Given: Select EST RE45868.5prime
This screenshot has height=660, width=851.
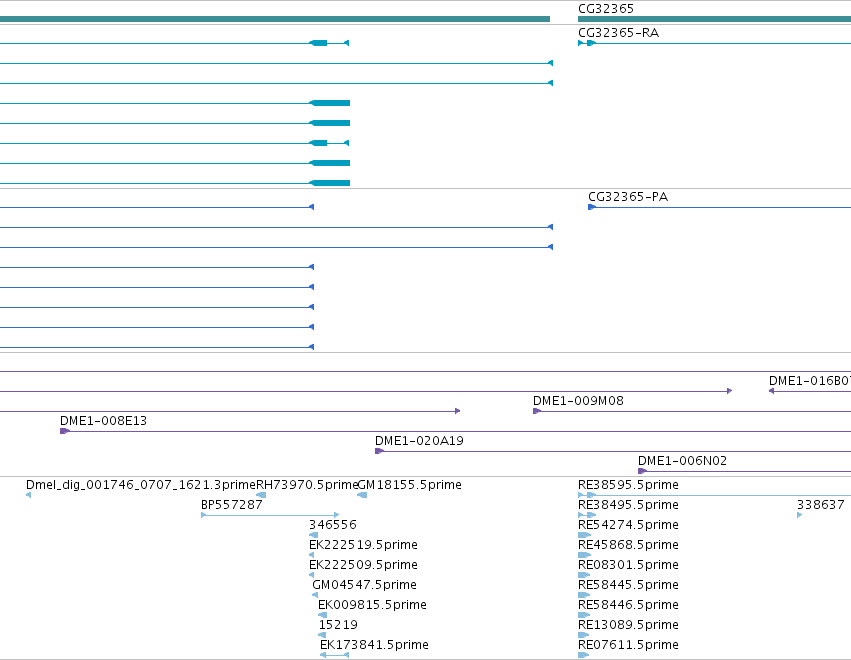Looking at the screenshot, I should [628, 545].
